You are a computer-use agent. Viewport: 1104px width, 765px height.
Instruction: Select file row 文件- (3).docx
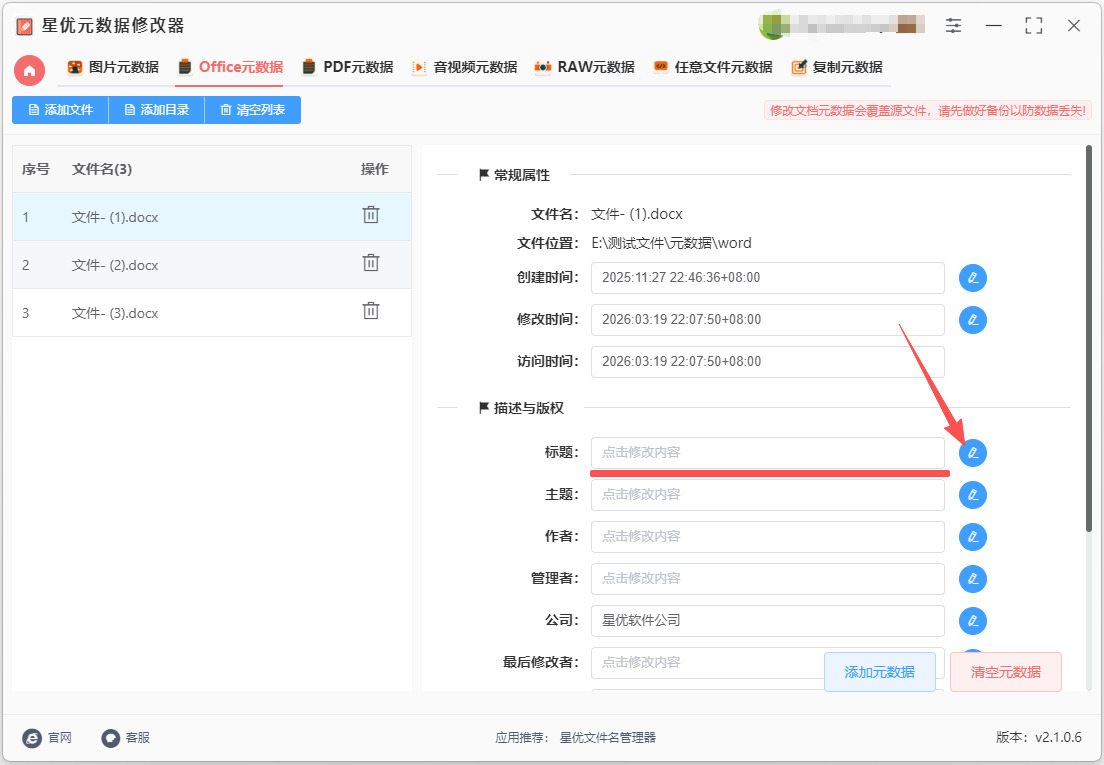[x=212, y=312]
